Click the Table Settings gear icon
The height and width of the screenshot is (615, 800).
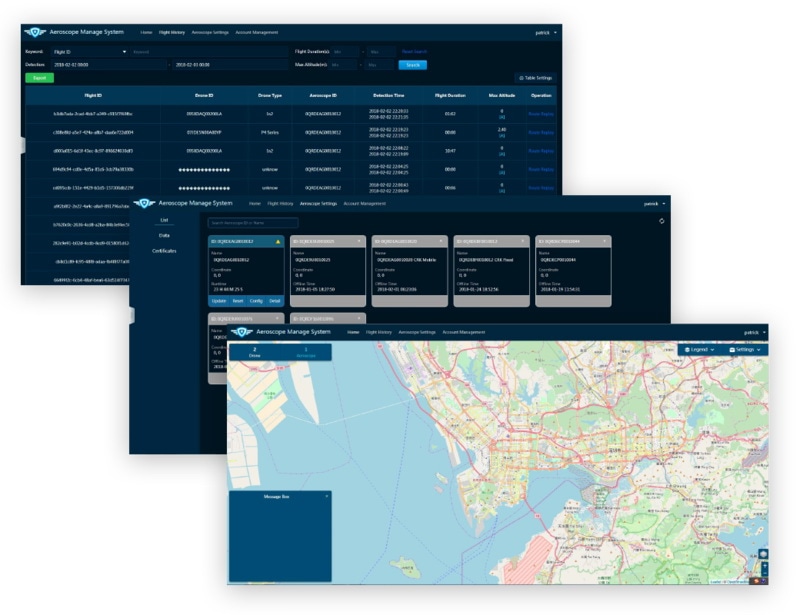520,77
